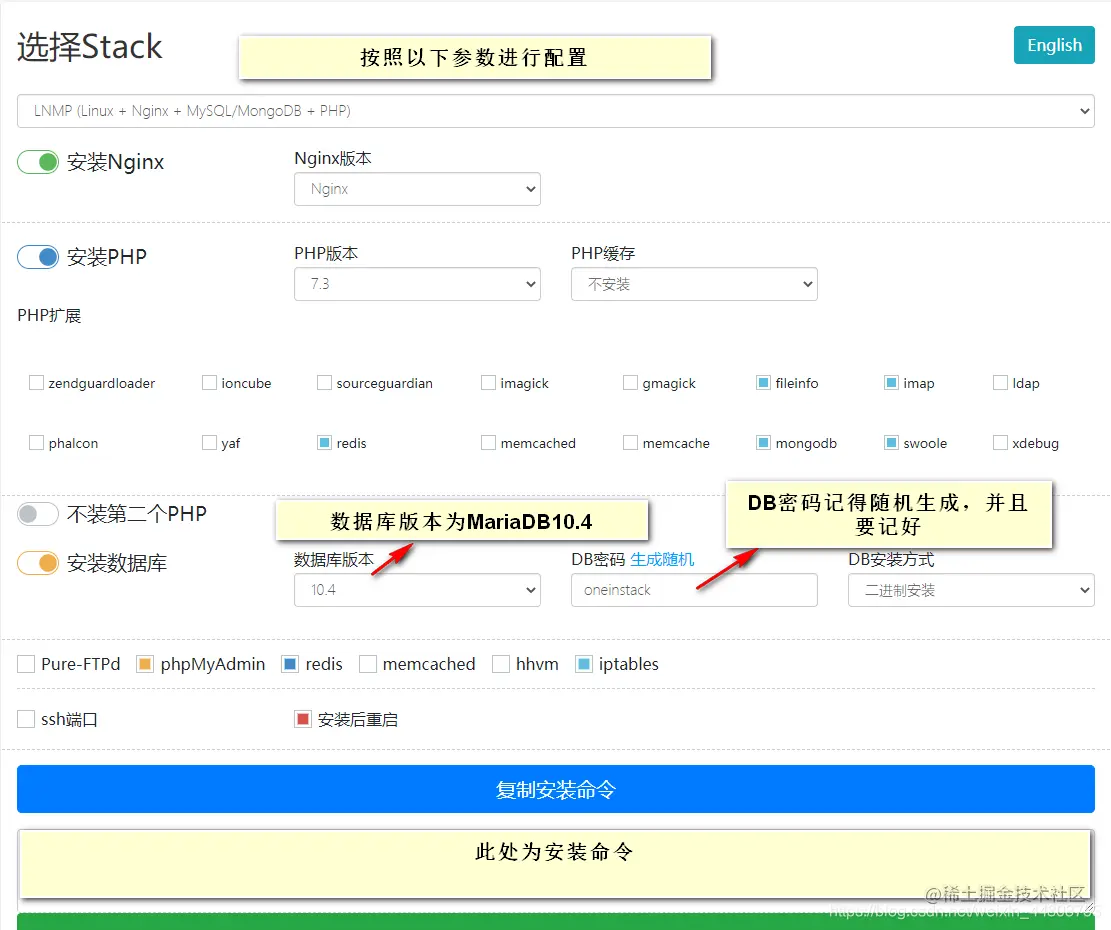1111x930 pixels.
Task: Focus the DB密码 input field
Action: [x=694, y=590]
